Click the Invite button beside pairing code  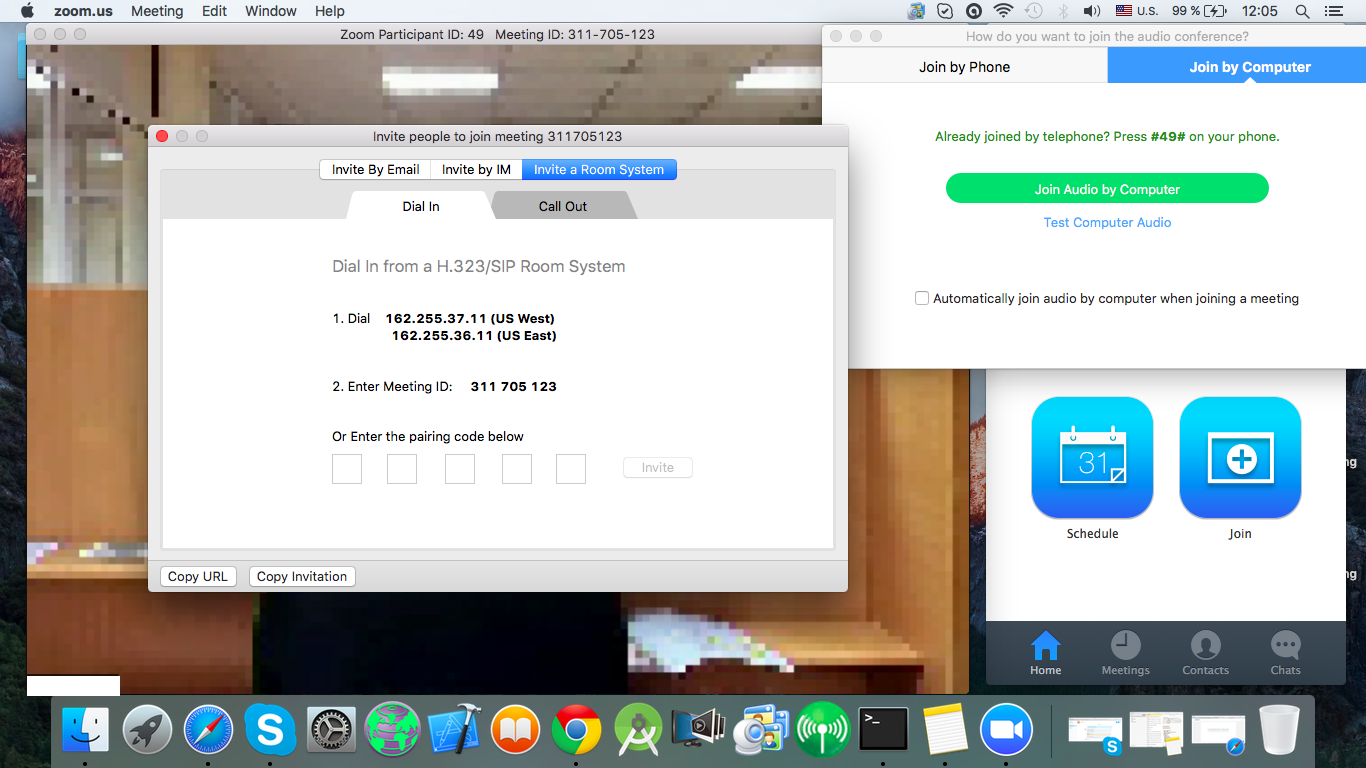(658, 468)
